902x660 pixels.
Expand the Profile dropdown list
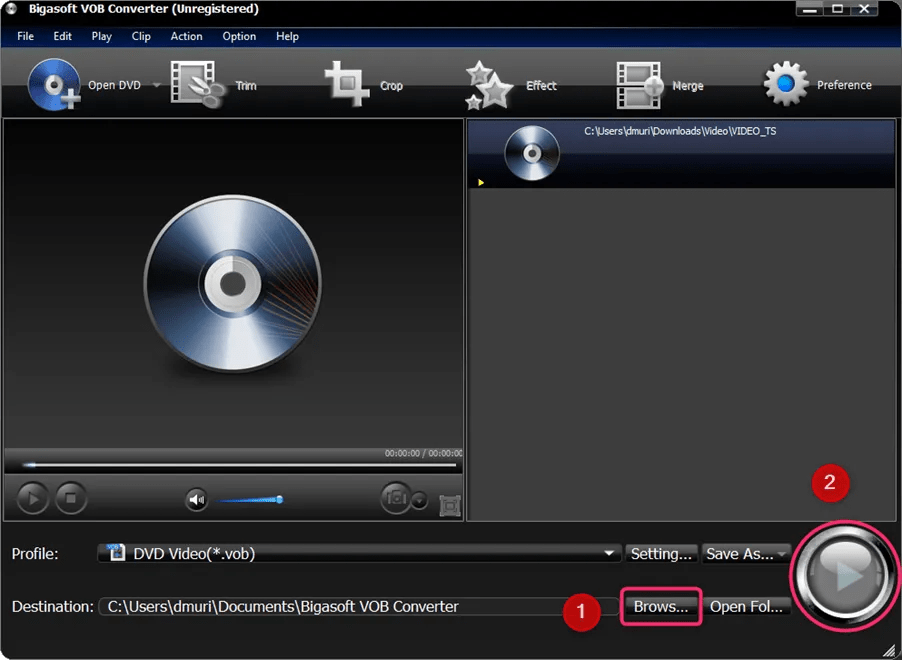608,553
